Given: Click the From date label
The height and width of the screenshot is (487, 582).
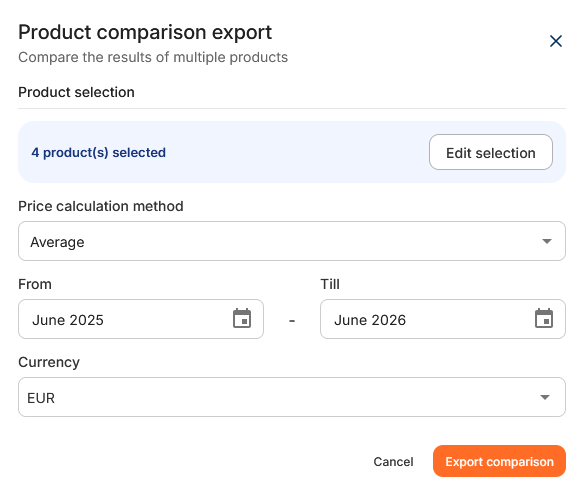Looking at the screenshot, I should point(35,284).
